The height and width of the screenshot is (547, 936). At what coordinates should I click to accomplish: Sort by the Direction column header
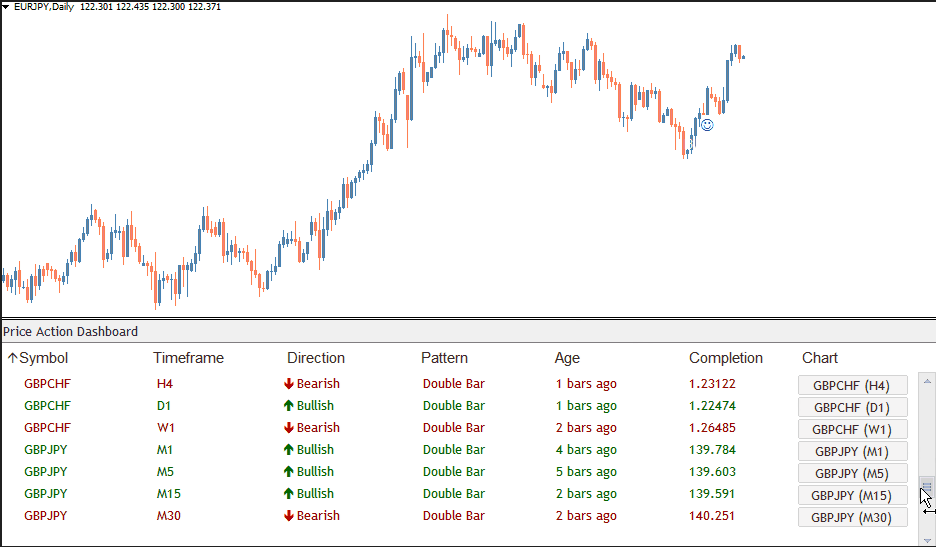pos(316,358)
